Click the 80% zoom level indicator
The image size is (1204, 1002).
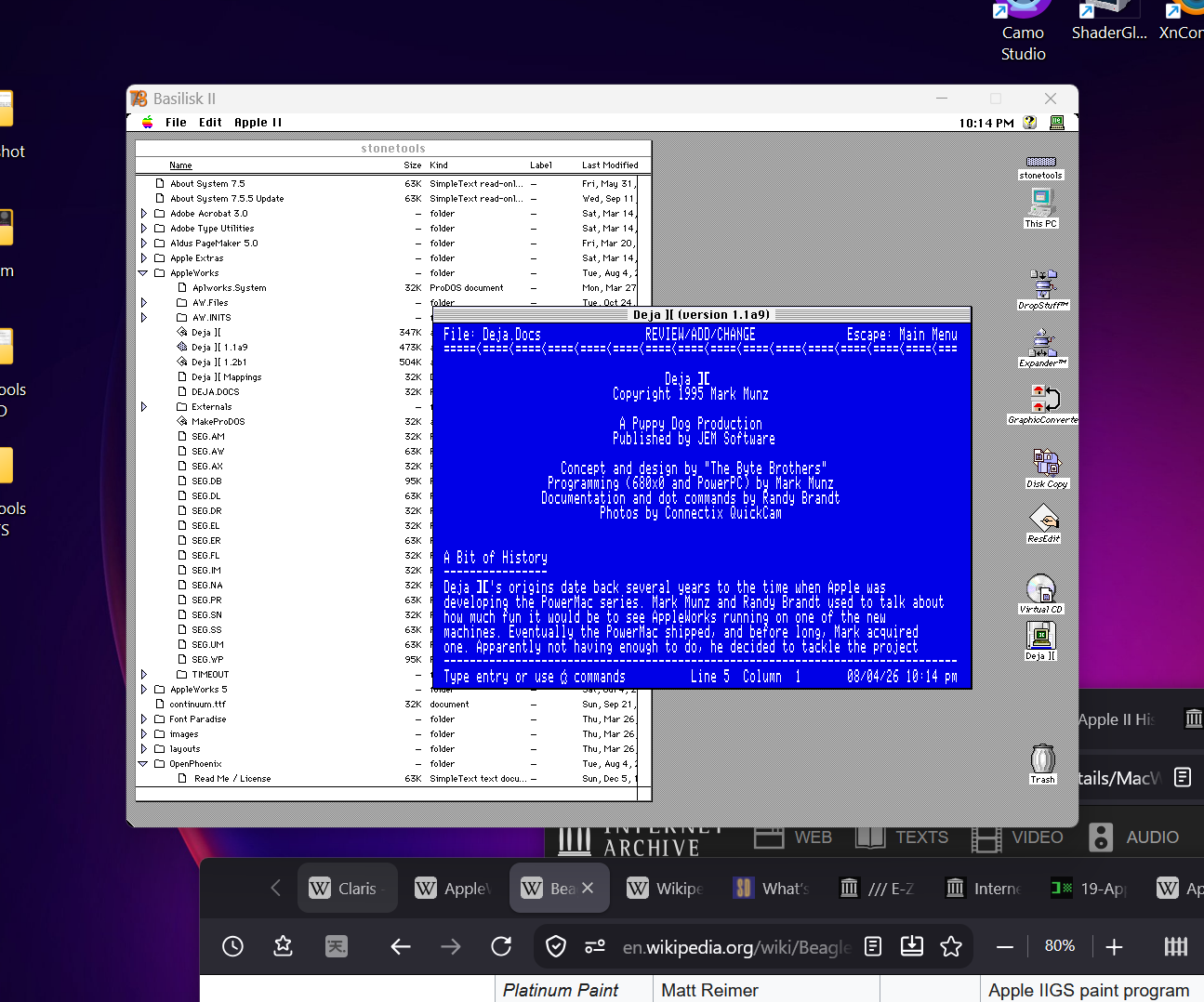click(1059, 946)
